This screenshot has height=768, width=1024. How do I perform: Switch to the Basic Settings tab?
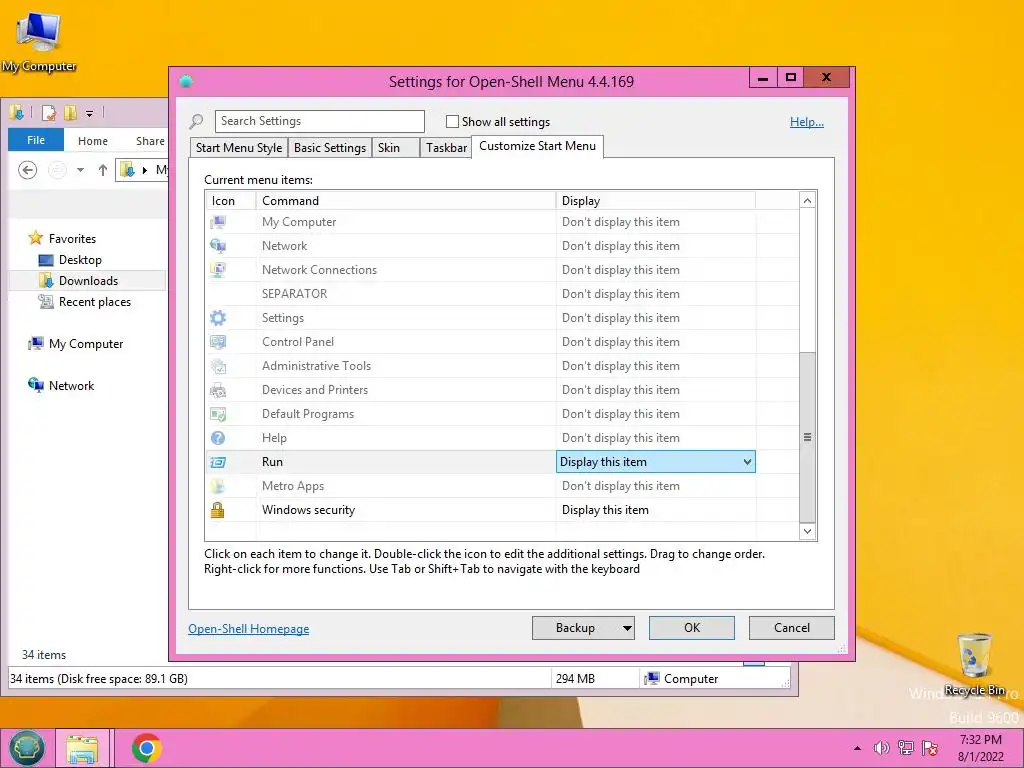(x=330, y=148)
